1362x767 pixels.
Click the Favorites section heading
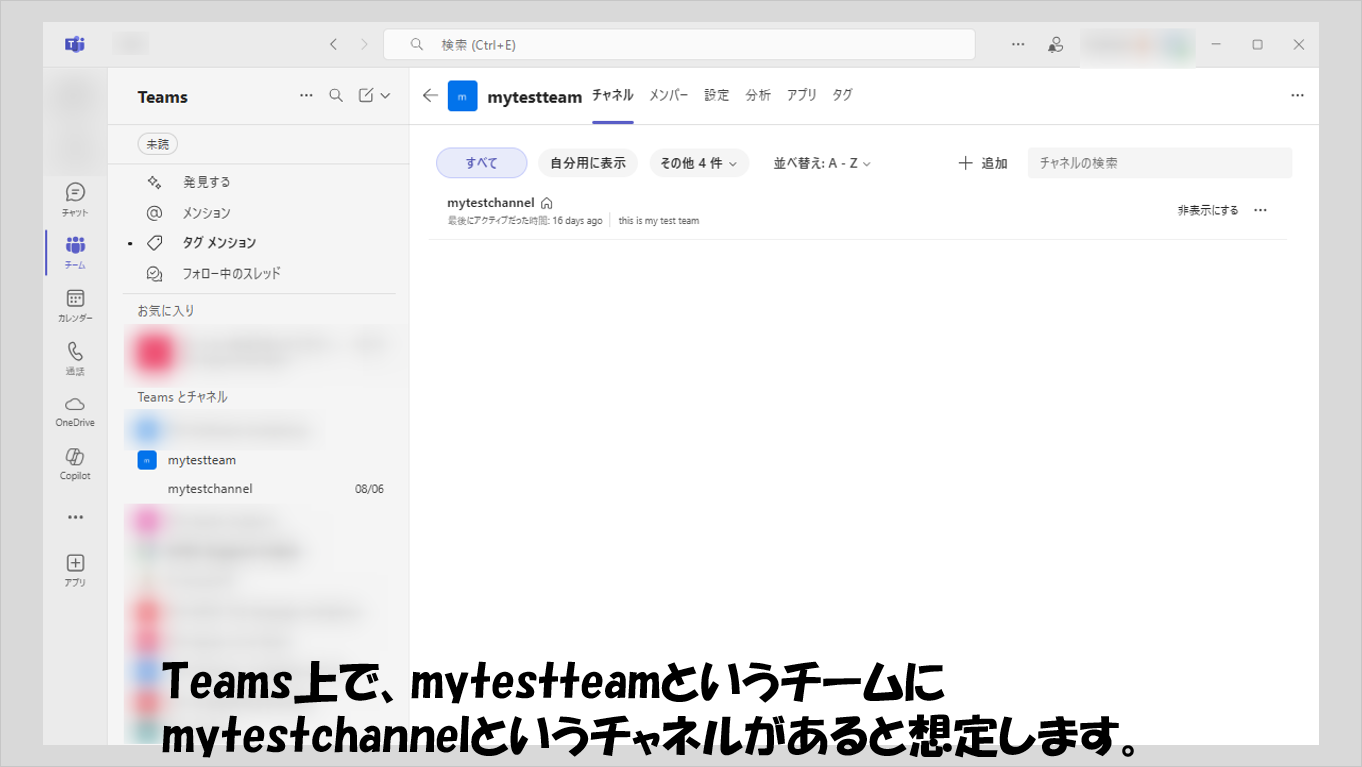pos(166,311)
